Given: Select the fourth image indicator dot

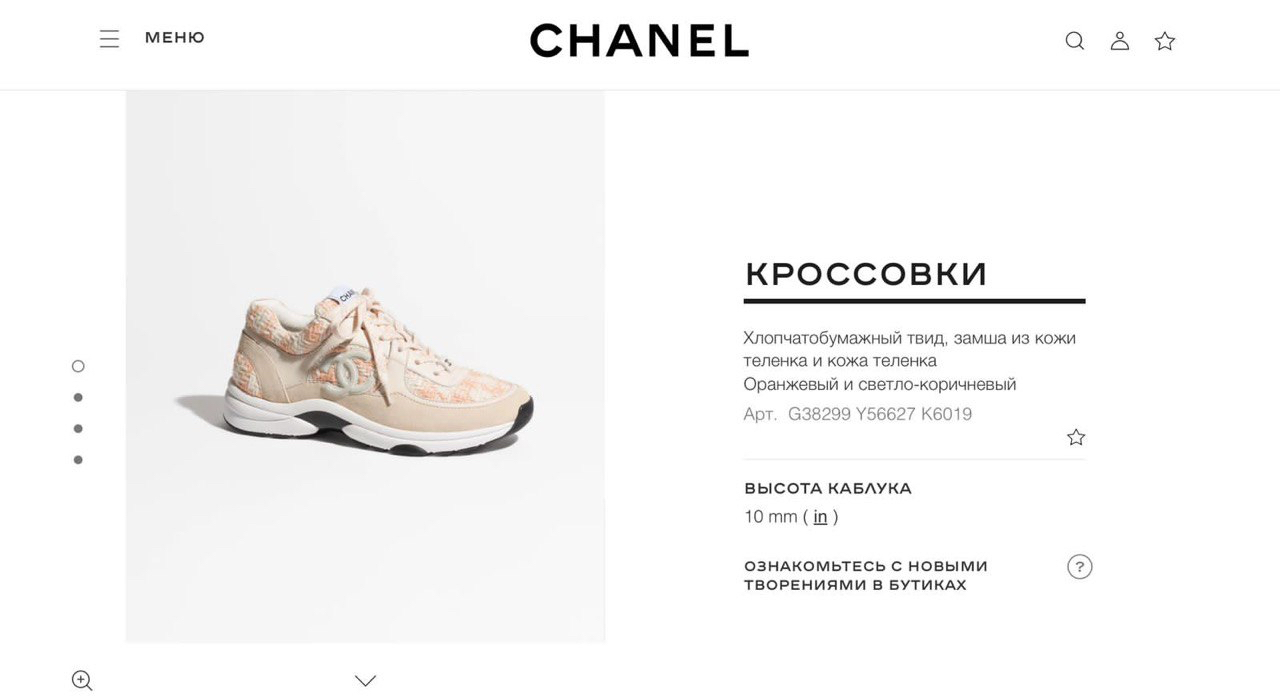Looking at the screenshot, I should tap(78, 460).
